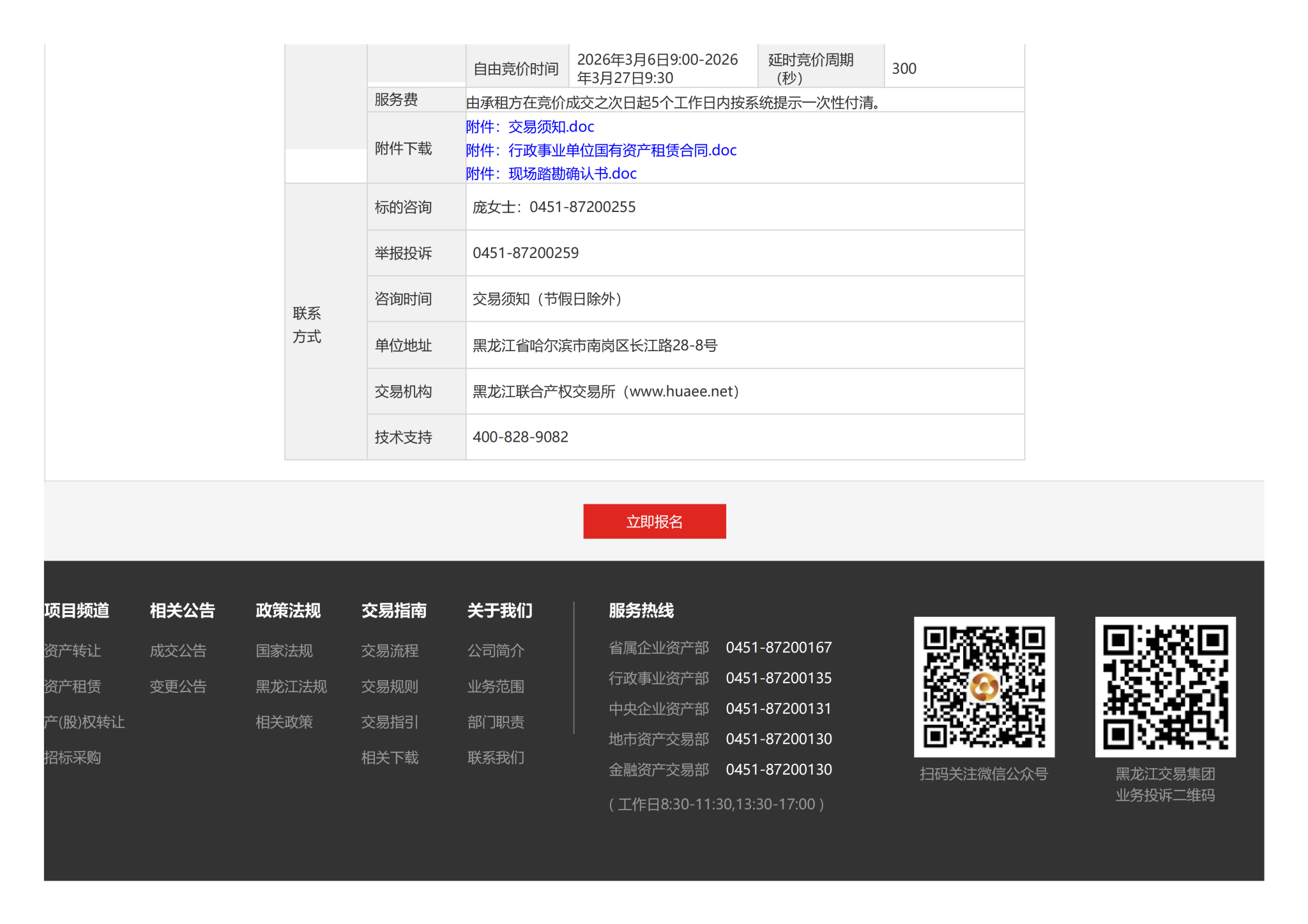The image size is (1308, 924).
Task: Click the business complaint QR code
Action: pyautogui.click(x=1165, y=686)
